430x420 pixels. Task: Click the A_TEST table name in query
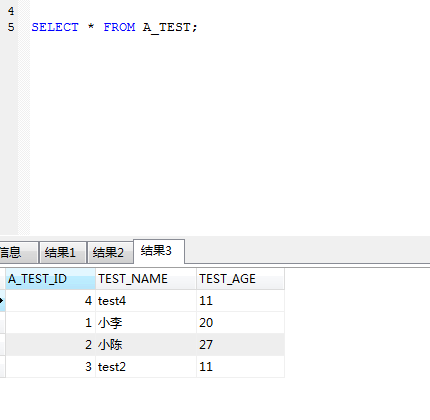tap(167, 27)
